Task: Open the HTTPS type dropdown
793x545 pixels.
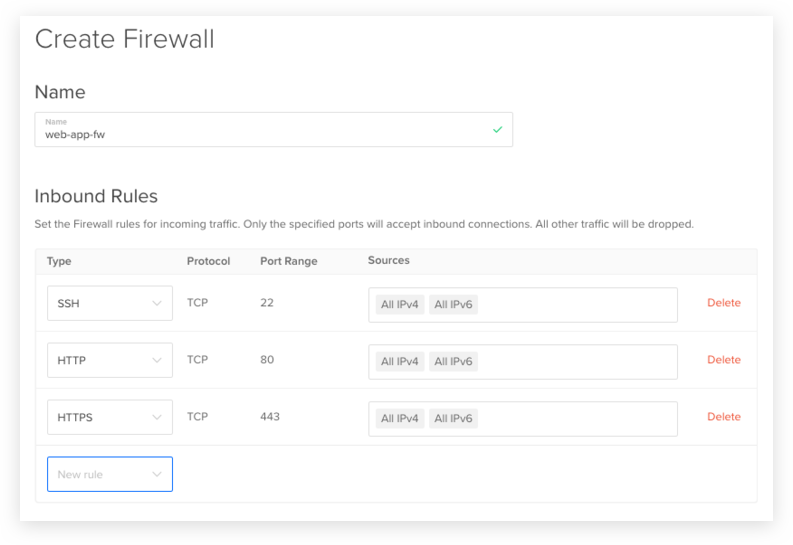Action: [x=110, y=418]
